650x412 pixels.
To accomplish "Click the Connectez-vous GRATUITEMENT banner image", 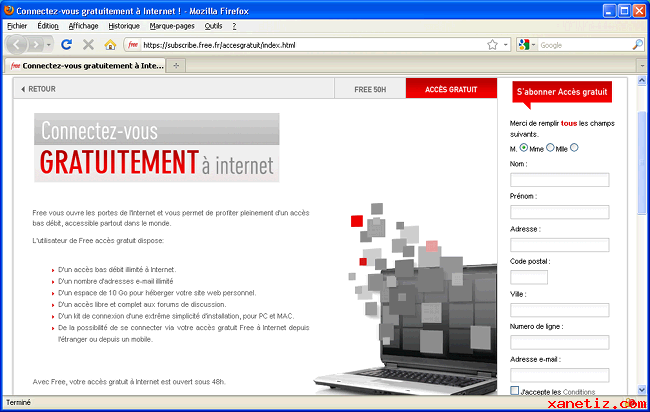I will tap(157, 148).
